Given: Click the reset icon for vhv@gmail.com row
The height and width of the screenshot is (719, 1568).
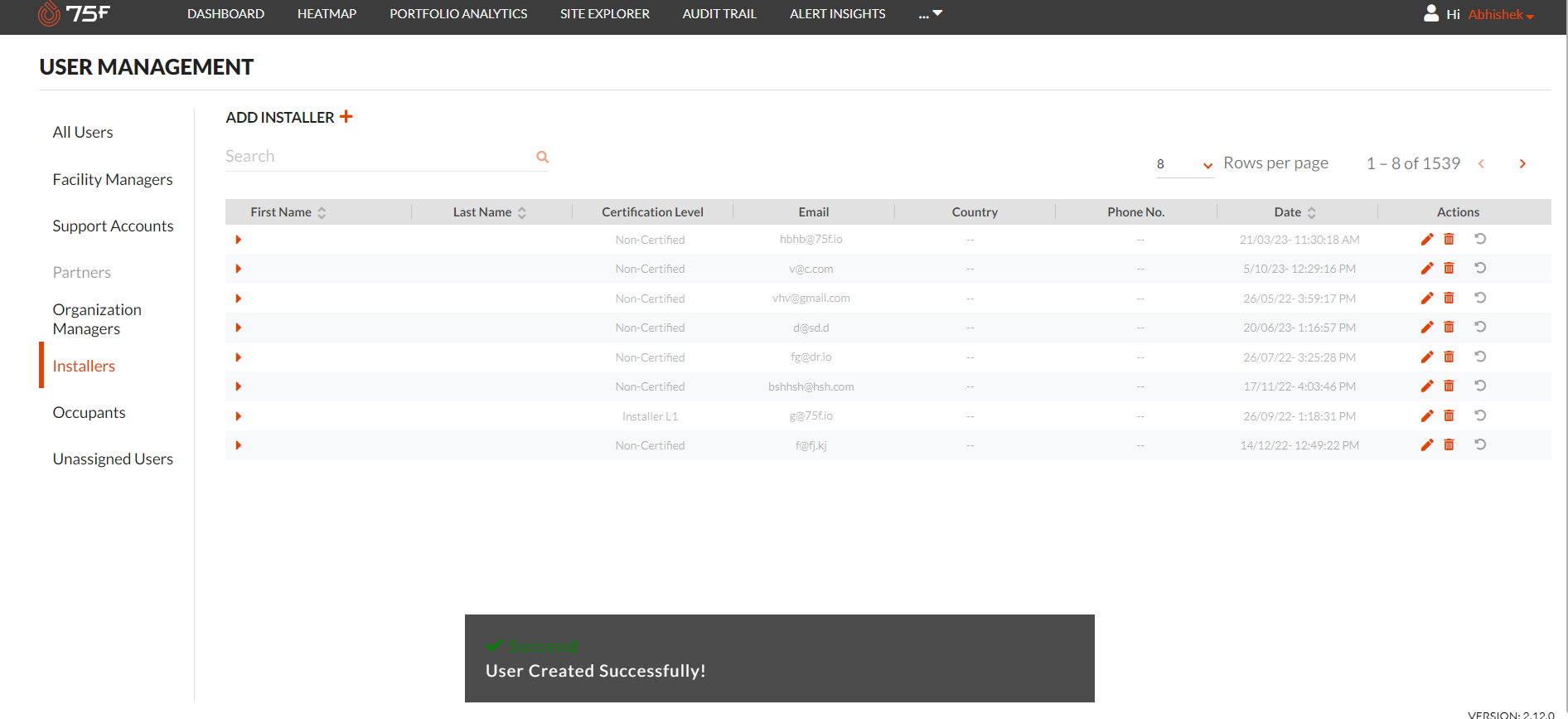Looking at the screenshot, I should point(1479,298).
